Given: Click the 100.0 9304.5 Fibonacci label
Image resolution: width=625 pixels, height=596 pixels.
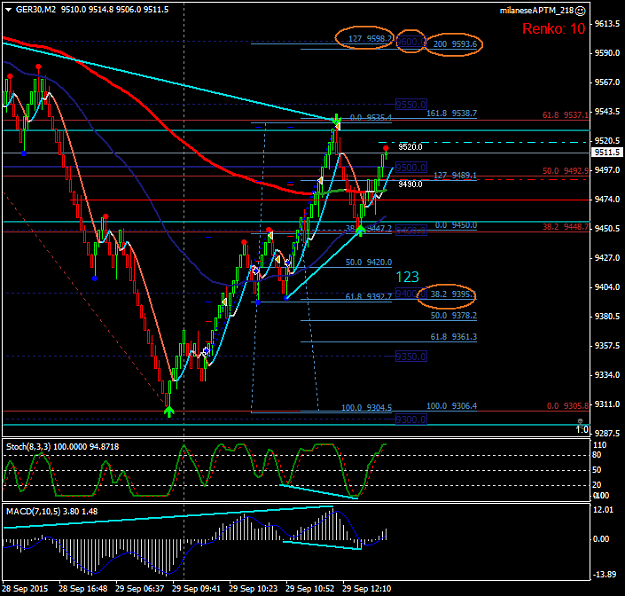Looking at the screenshot, I should [x=366, y=408].
